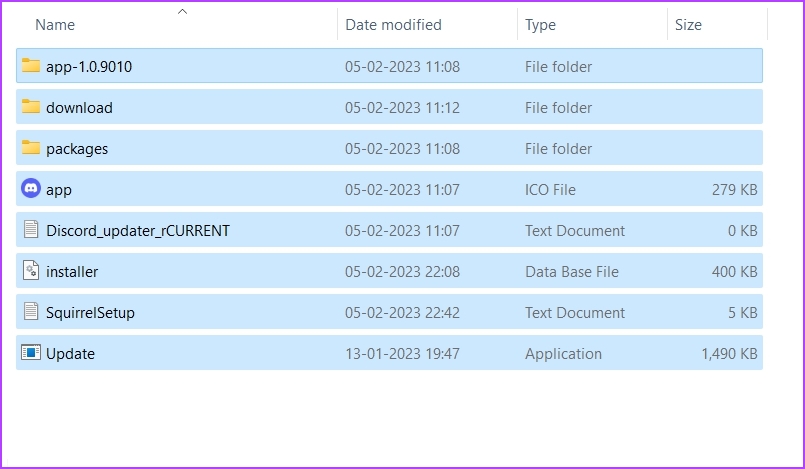Screen dimensions: 805x469
Task: Click the download folder icon
Action: pos(31,106)
